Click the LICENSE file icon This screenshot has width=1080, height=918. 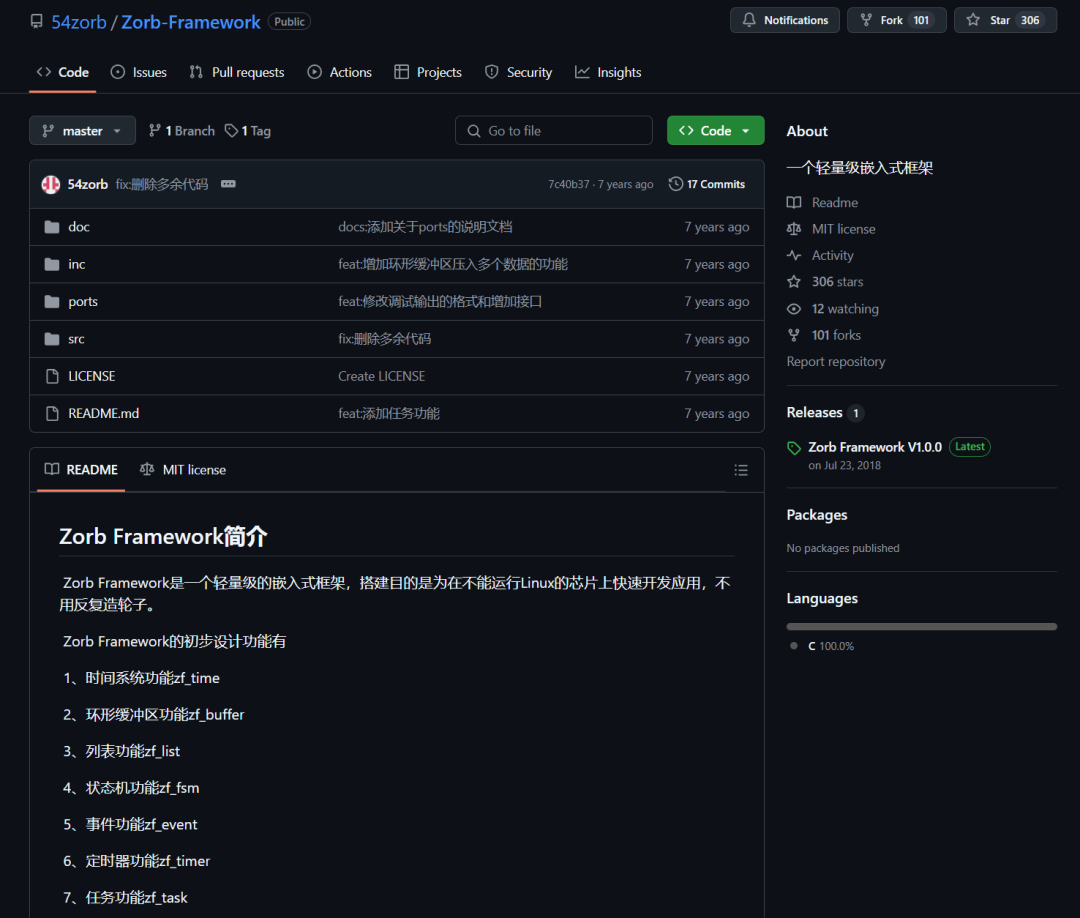pos(52,375)
